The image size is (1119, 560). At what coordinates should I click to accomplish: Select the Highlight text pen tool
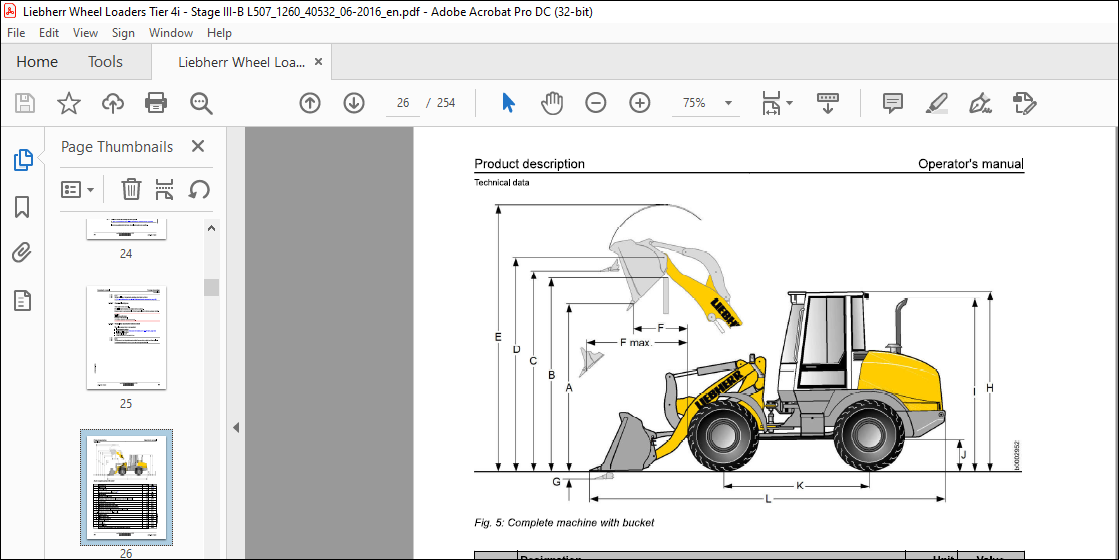(936, 103)
